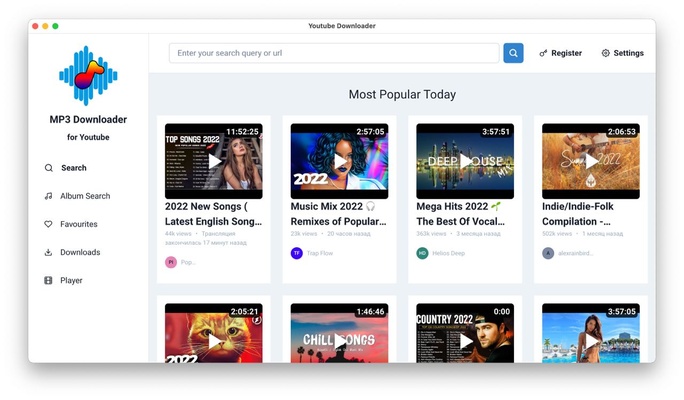Click the 'Trap Flow' channel name

click(x=320, y=253)
